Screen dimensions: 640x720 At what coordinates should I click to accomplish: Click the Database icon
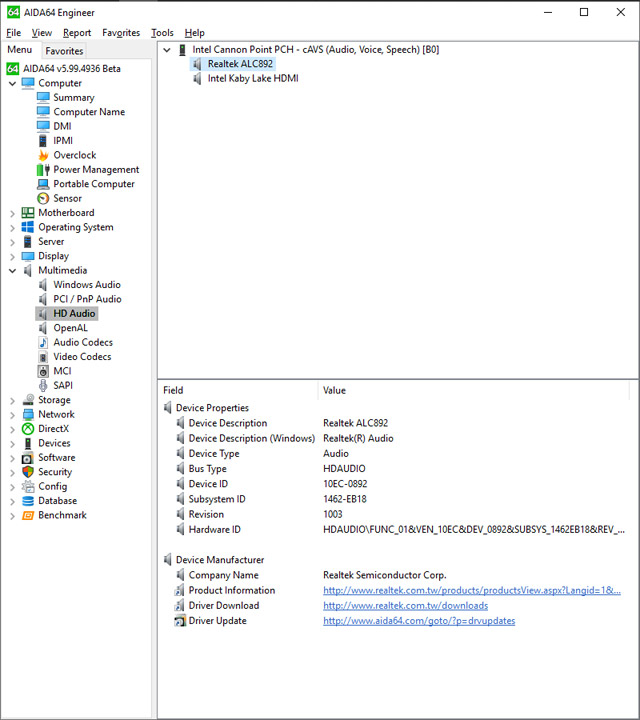28,501
